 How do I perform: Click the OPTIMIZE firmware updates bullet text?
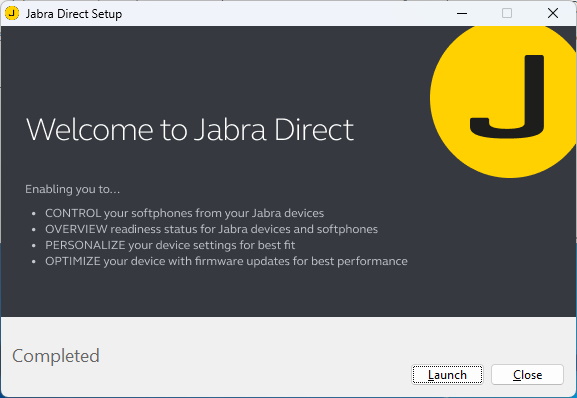[x=226, y=261]
